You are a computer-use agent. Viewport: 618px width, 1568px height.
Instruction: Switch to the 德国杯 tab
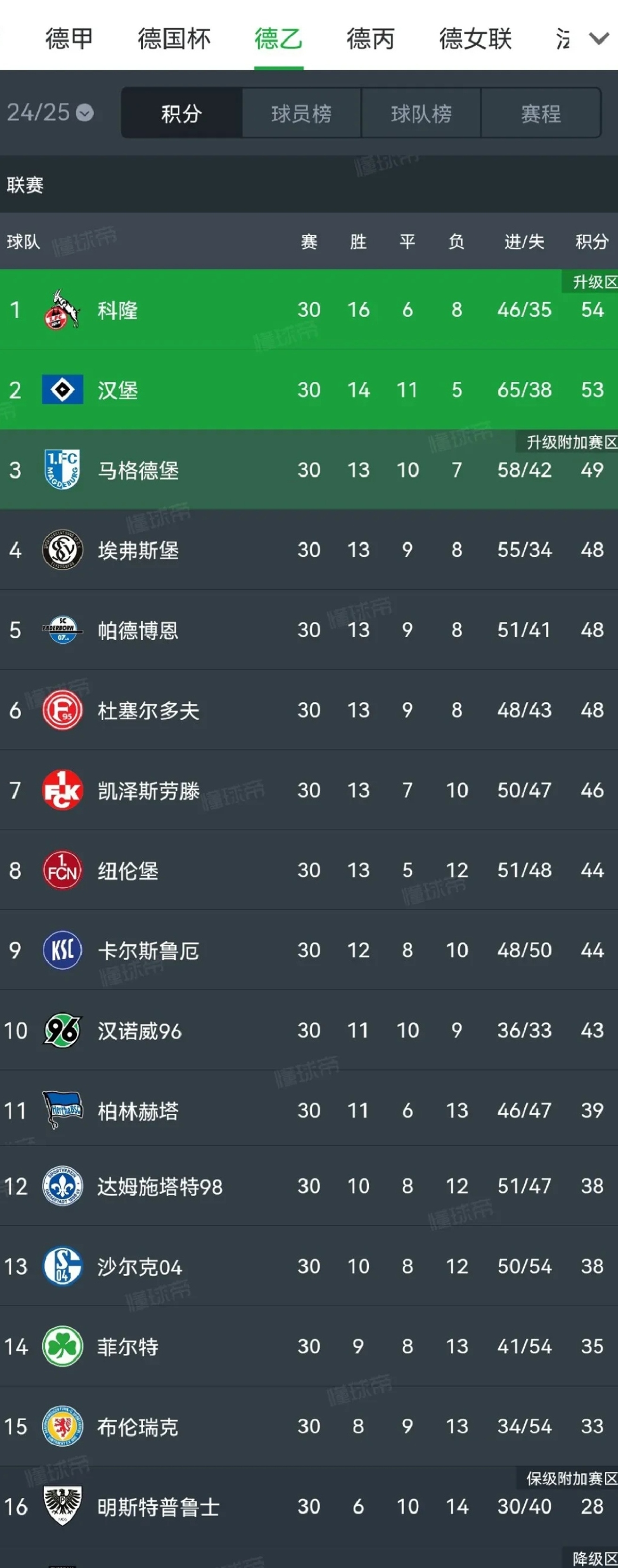point(174,38)
